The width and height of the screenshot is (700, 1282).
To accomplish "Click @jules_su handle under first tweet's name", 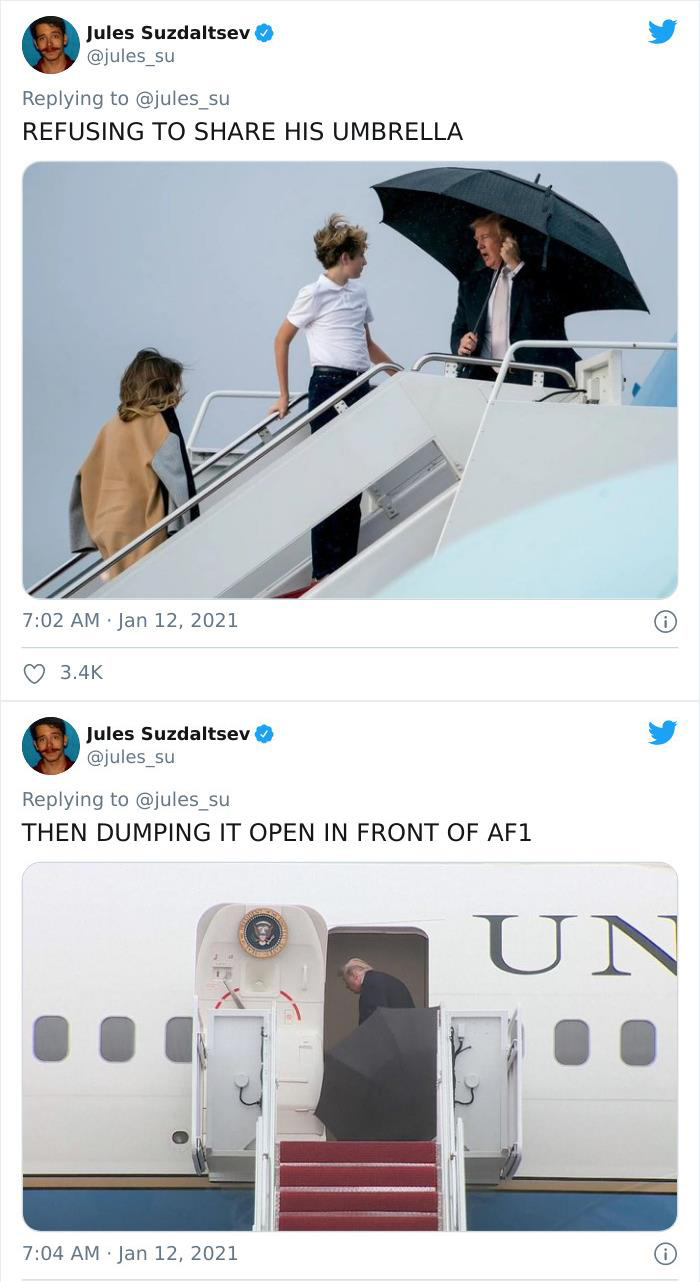I will 131,56.
